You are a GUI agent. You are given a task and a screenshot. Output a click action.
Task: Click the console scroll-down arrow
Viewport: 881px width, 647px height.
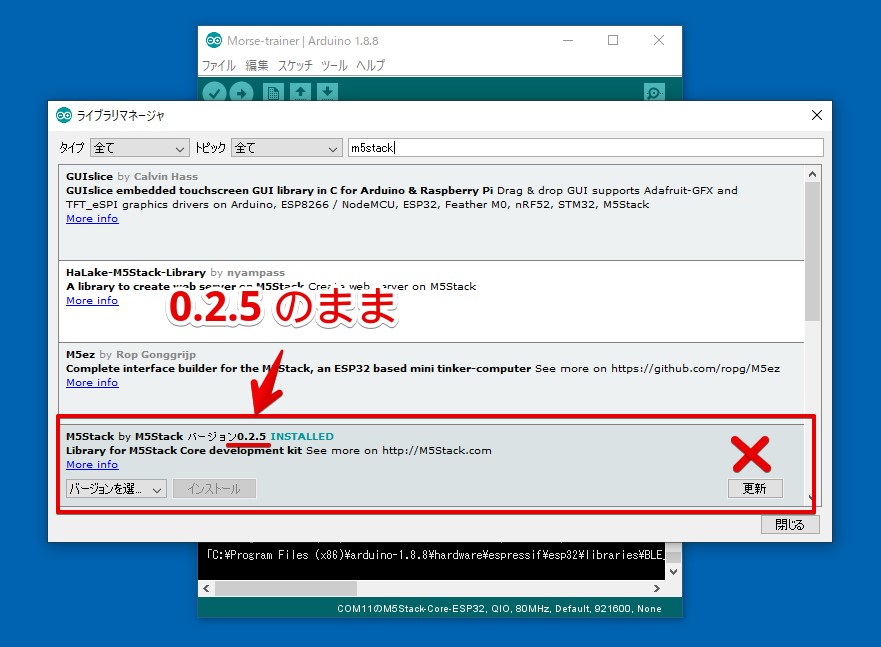[674, 572]
